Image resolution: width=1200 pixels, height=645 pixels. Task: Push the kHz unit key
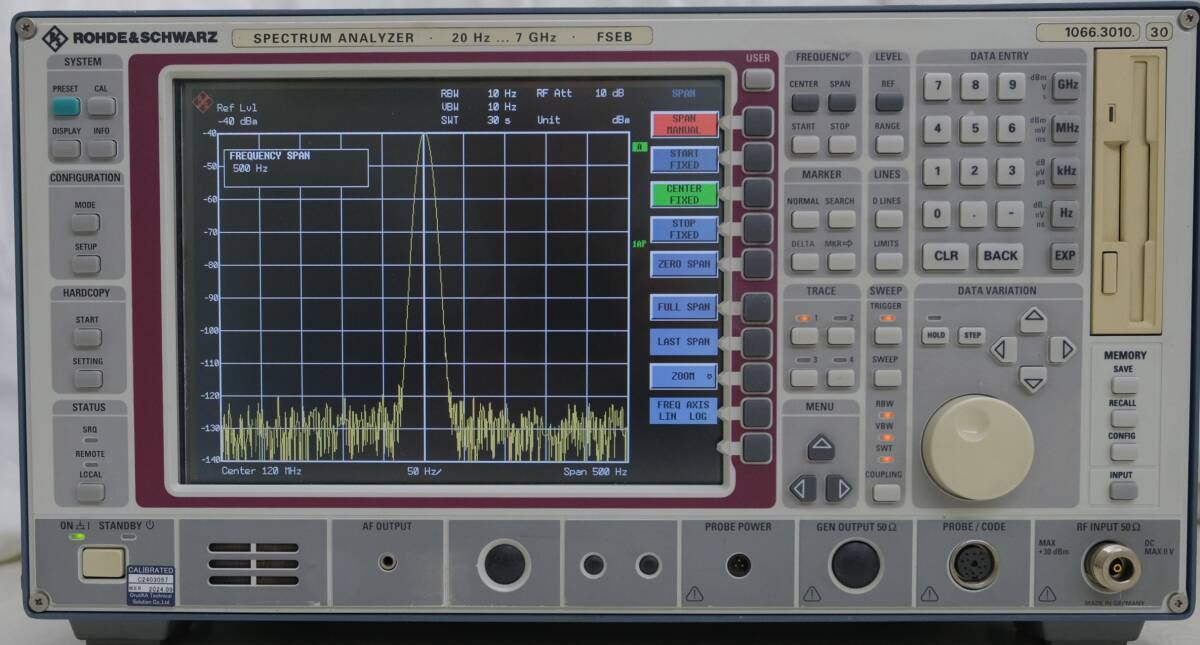(x=1066, y=171)
